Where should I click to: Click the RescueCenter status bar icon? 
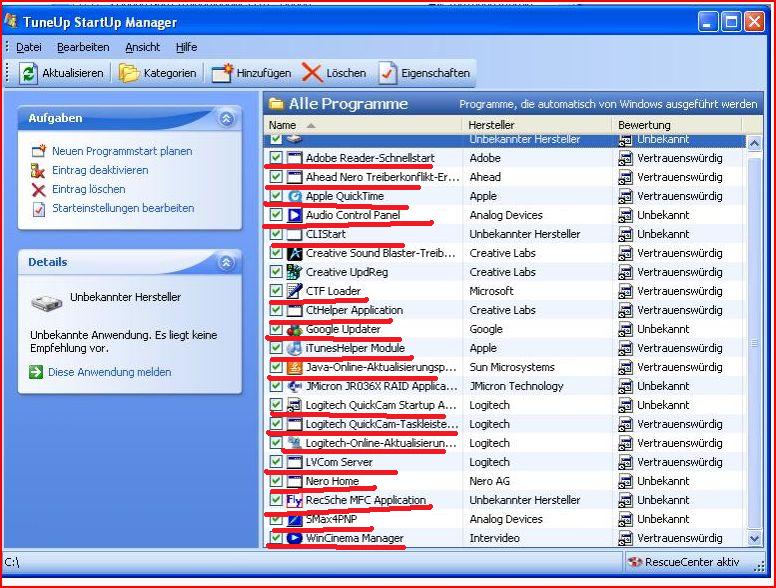pyautogui.click(x=634, y=562)
